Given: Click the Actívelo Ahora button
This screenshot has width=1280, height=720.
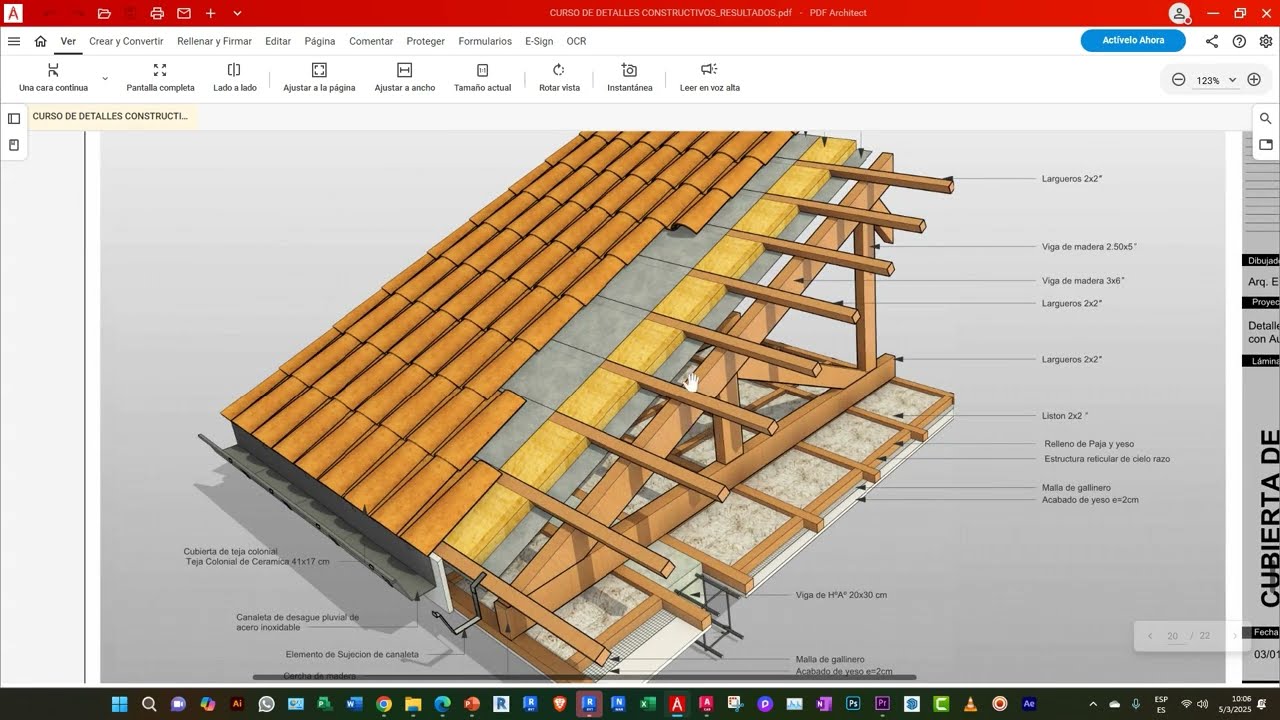Looking at the screenshot, I should click(x=1133, y=41).
